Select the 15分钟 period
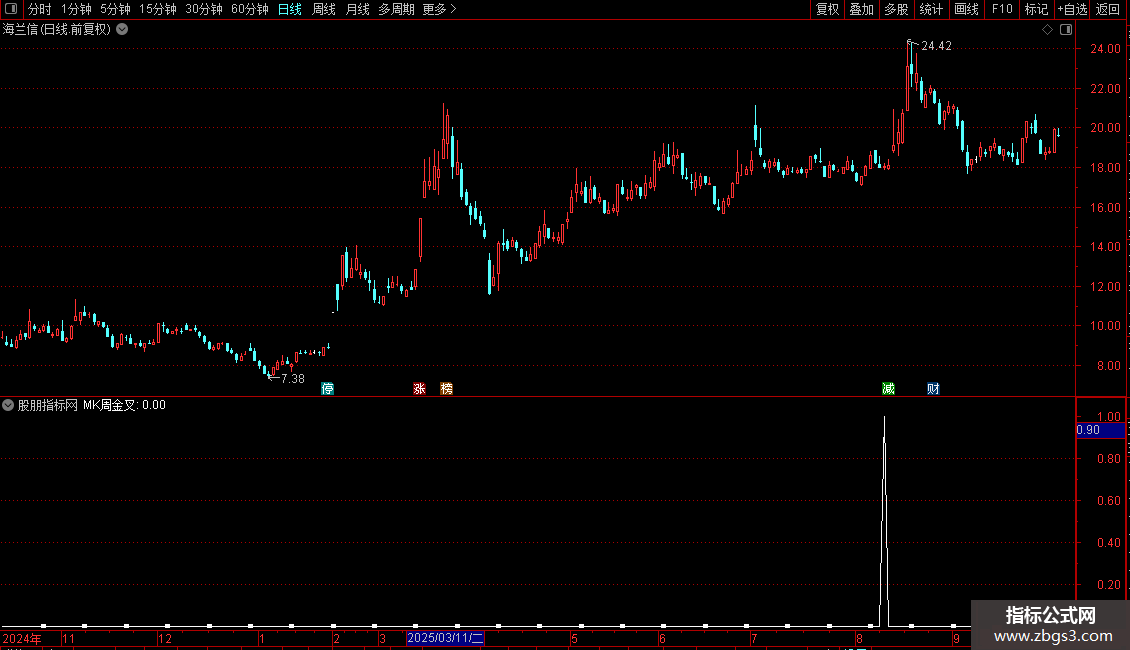Image resolution: width=1130 pixels, height=650 pixels. point(158,9)
